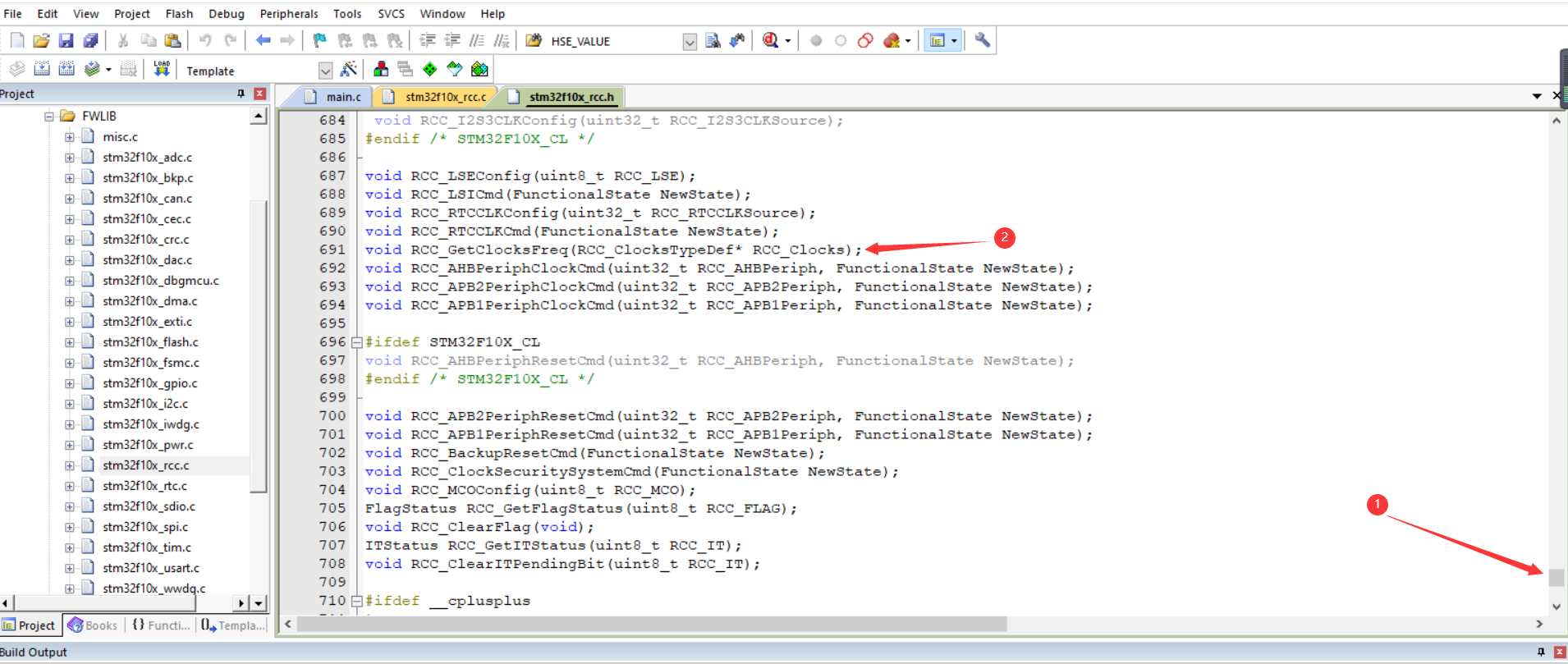Select stm32f10x_usart.c in the project tree
The height and width of the screenshot is (664, 1568).
[x=151, y=568]
